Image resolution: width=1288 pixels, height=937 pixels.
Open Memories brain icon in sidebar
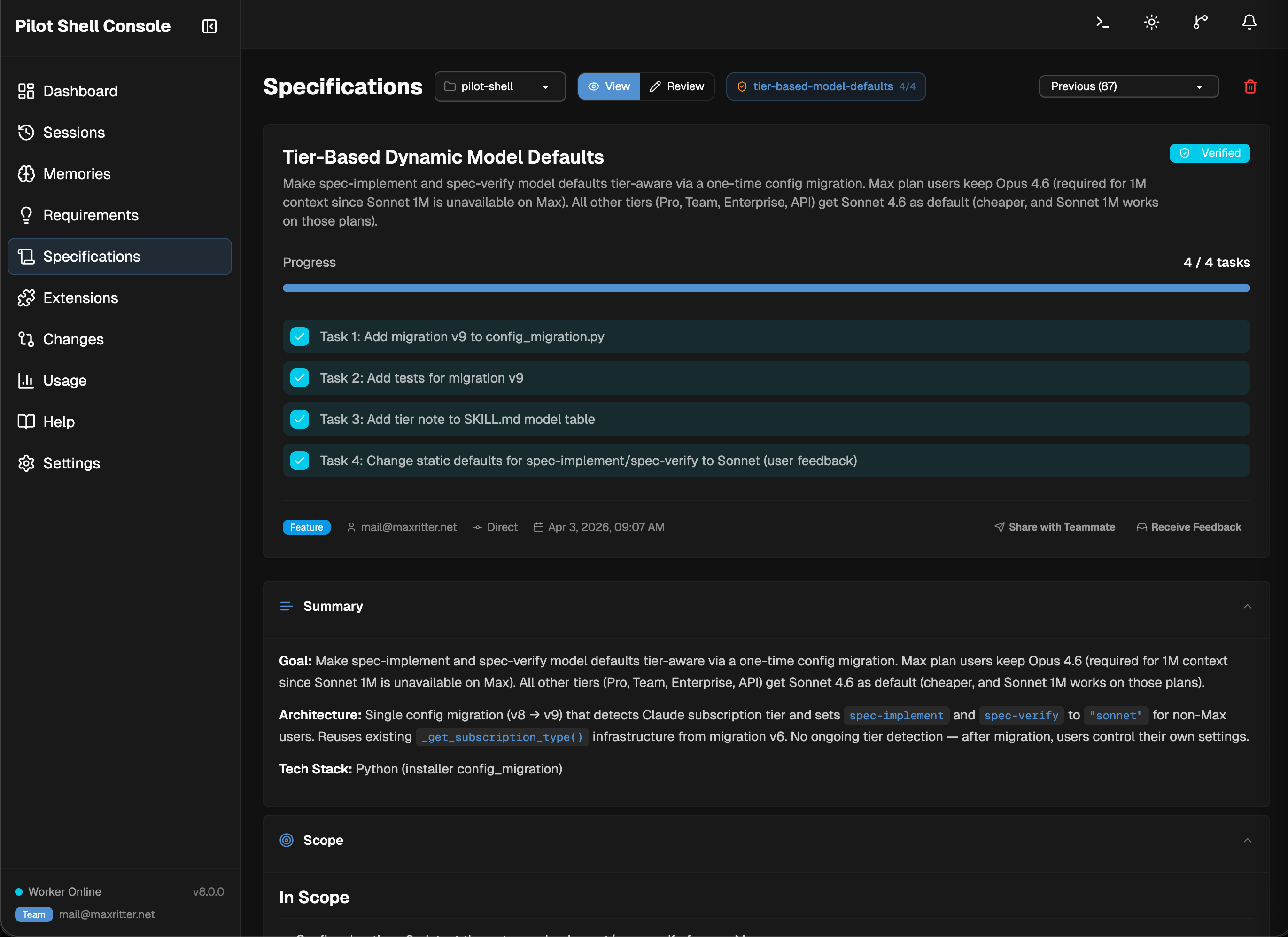(x=26, y=174)
